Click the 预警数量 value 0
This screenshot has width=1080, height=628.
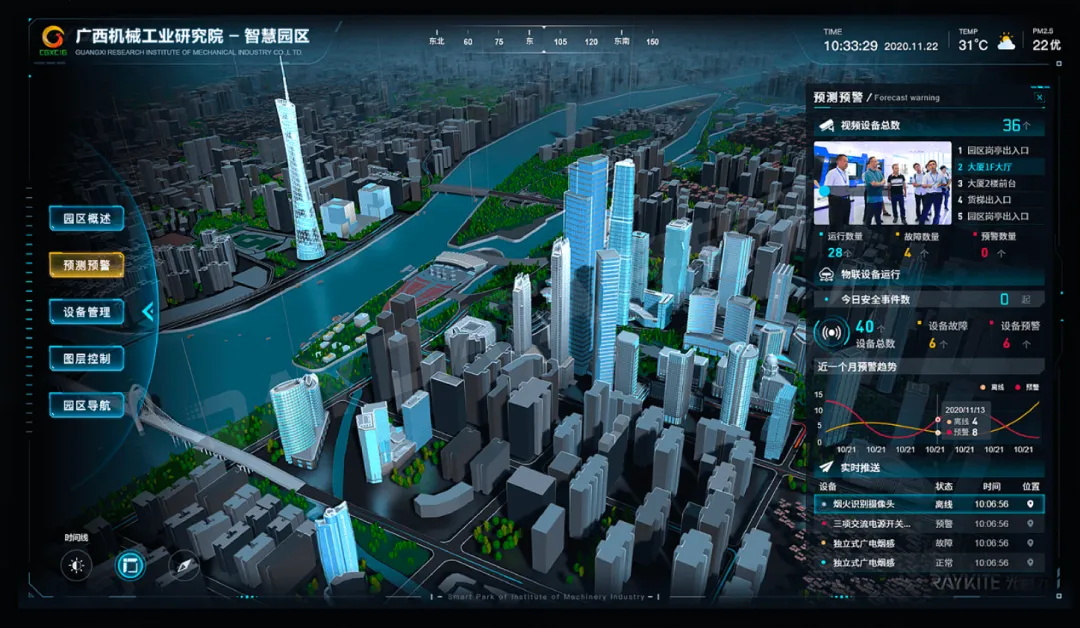(x=984, y=253)
